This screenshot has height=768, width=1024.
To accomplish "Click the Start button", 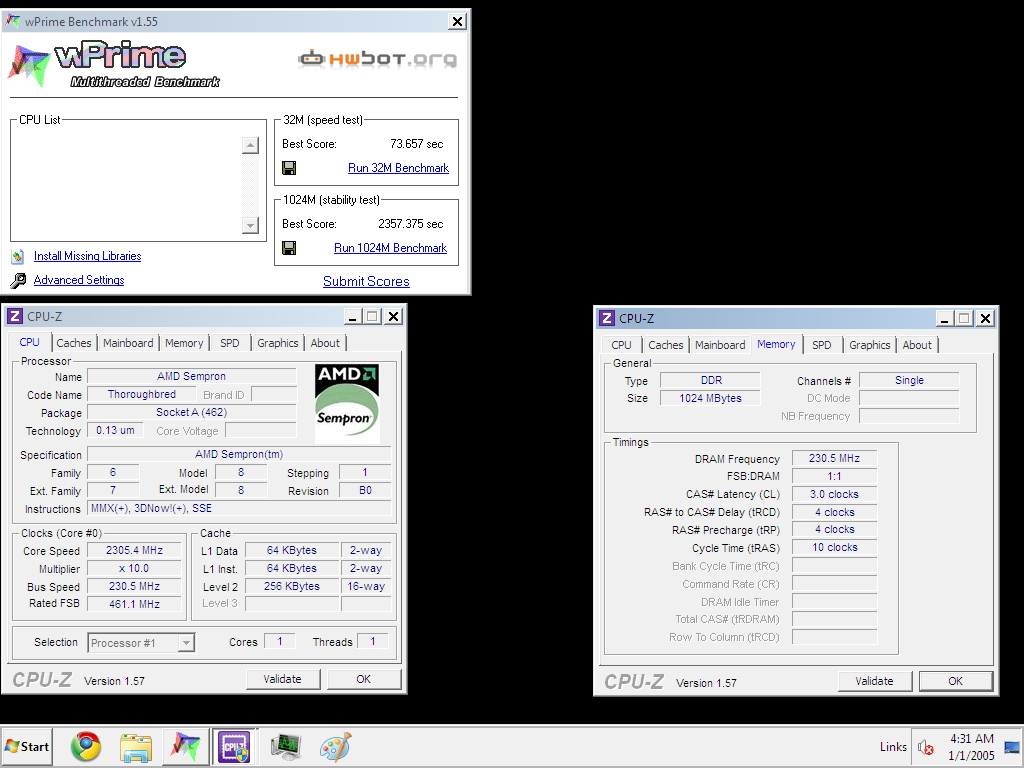I will tap(27, 746).
